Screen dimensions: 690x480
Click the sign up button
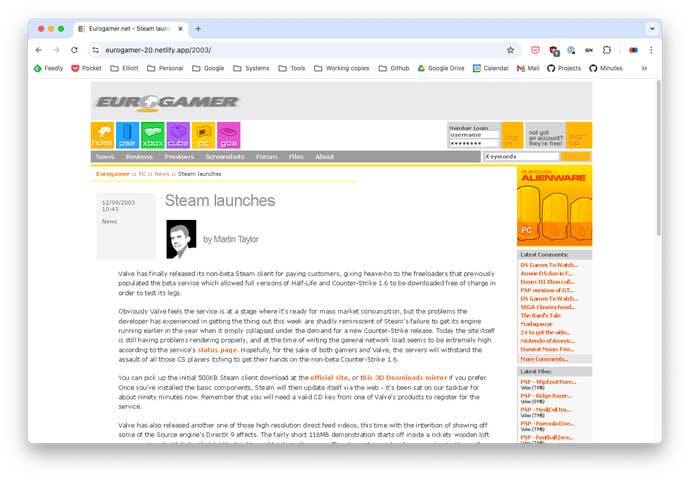[x=579, y=136]
